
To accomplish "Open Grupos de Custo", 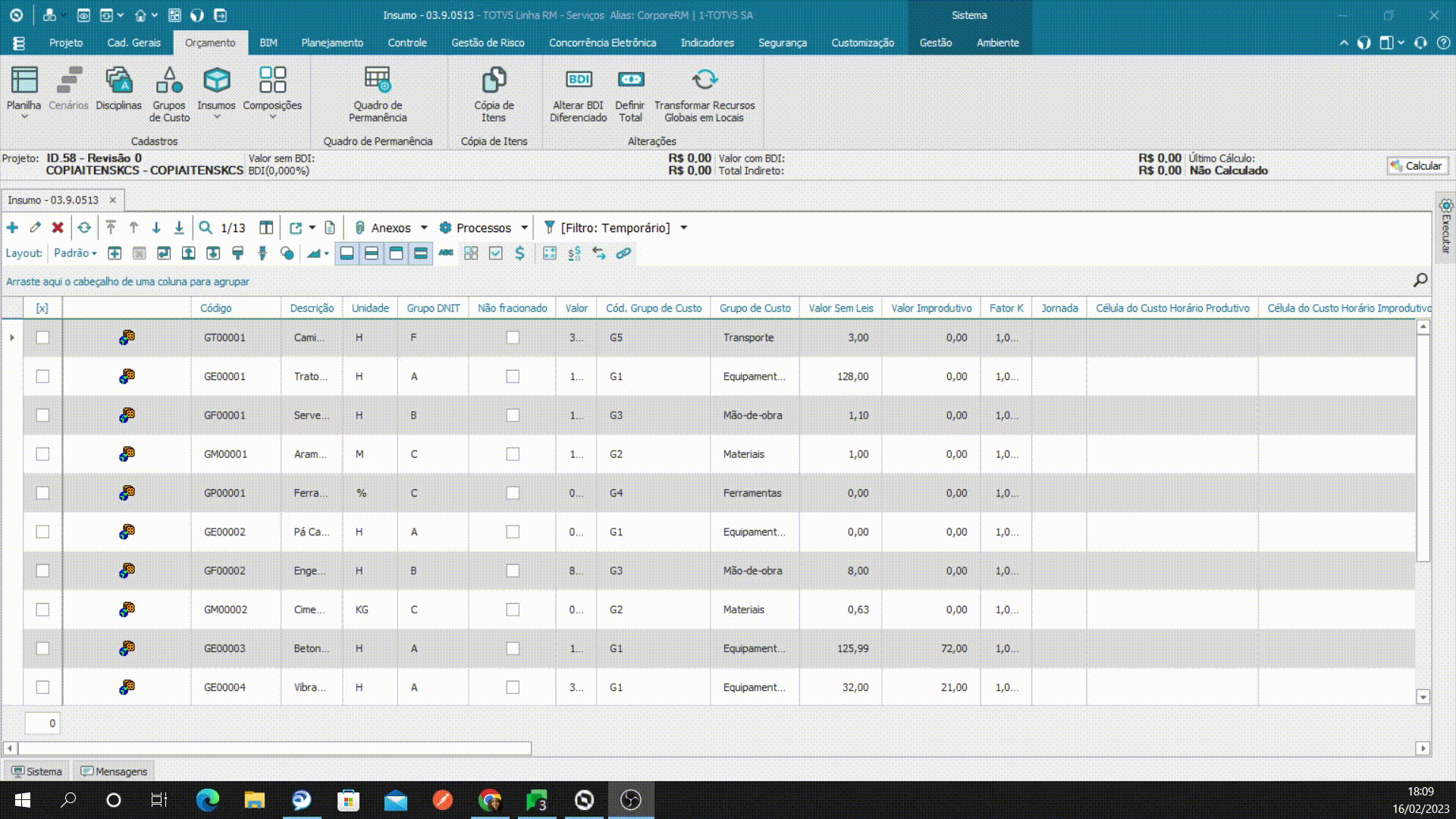I will click(x=169, y=95).
